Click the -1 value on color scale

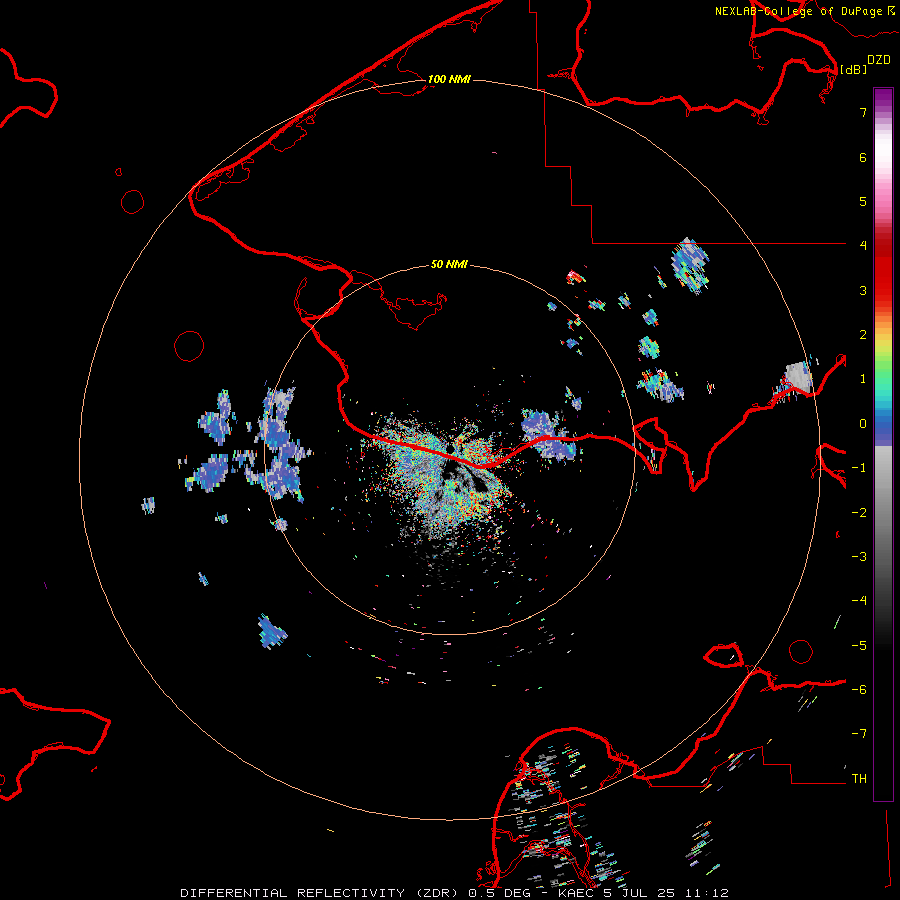pyautogui.click(x=859, y=468)
